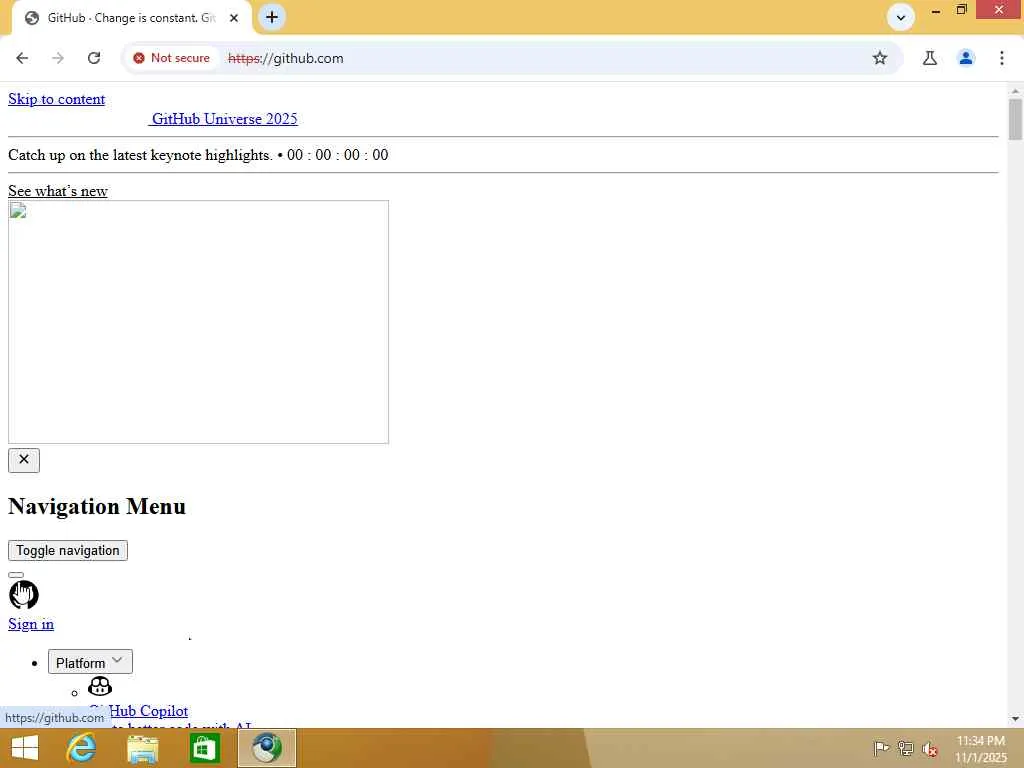Screen dimensions: 1024x768
Task: Click the vertical scrollbar thumb
Action: 1015,119
